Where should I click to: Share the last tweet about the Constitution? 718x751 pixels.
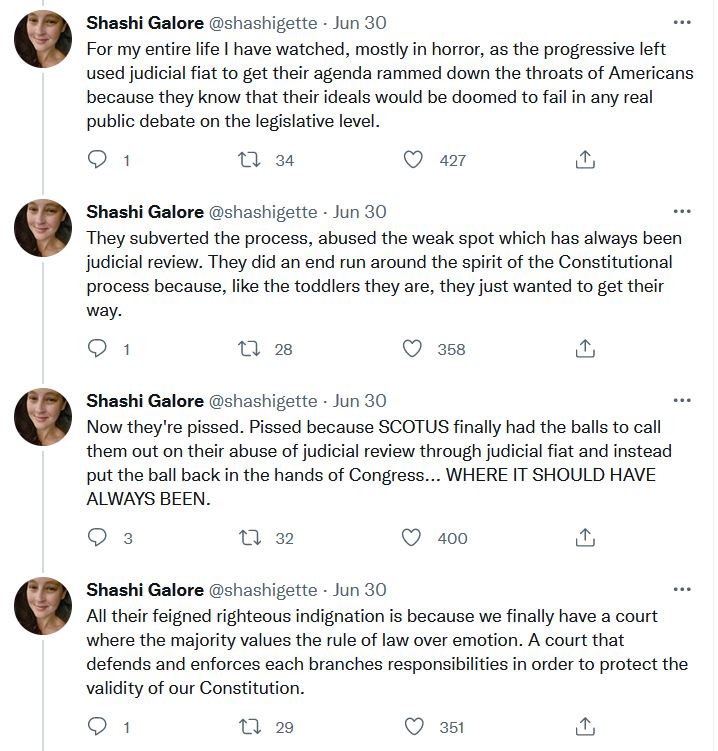[586, 727]
